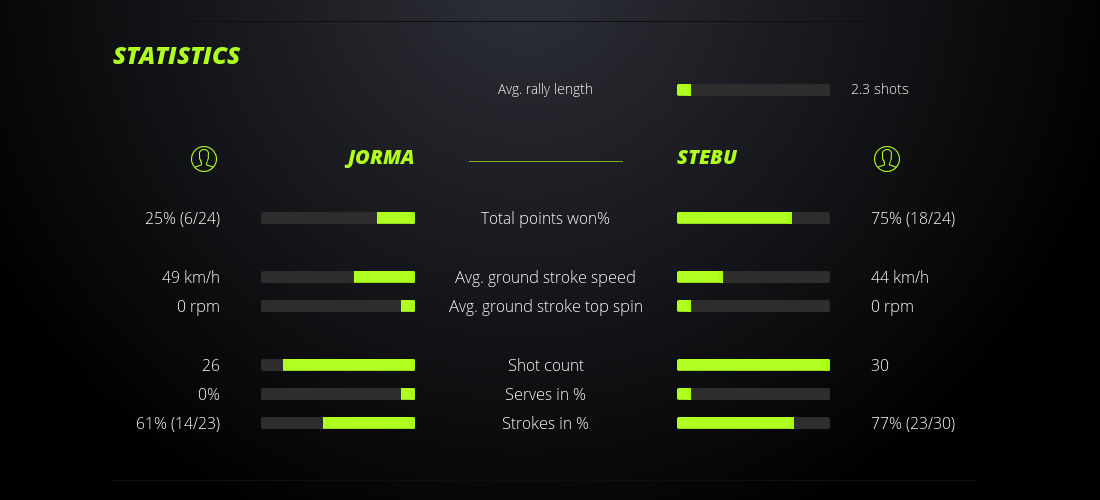Click Stebu's ground stroke speed bar
This screenshot has width=1100, height=500.
753,277
